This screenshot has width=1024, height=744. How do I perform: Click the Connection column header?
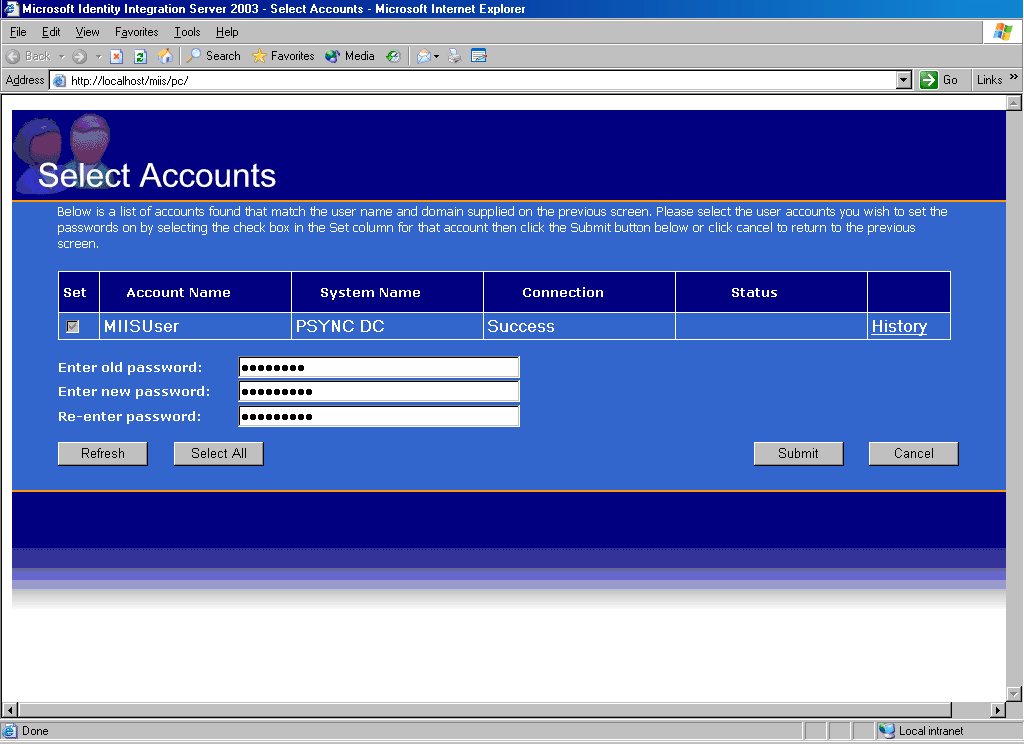(579, 292)
